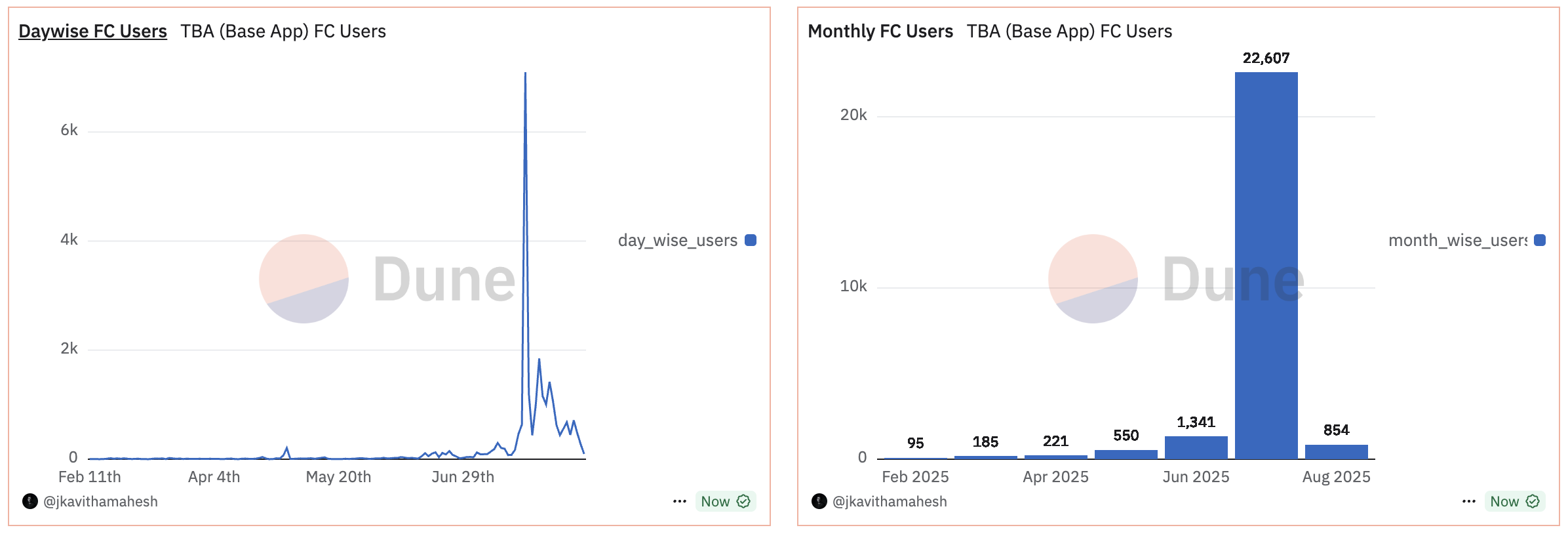Toggle the day_wise_users legend color swatch
The image size is (1568, 534).
coord(751,240)
